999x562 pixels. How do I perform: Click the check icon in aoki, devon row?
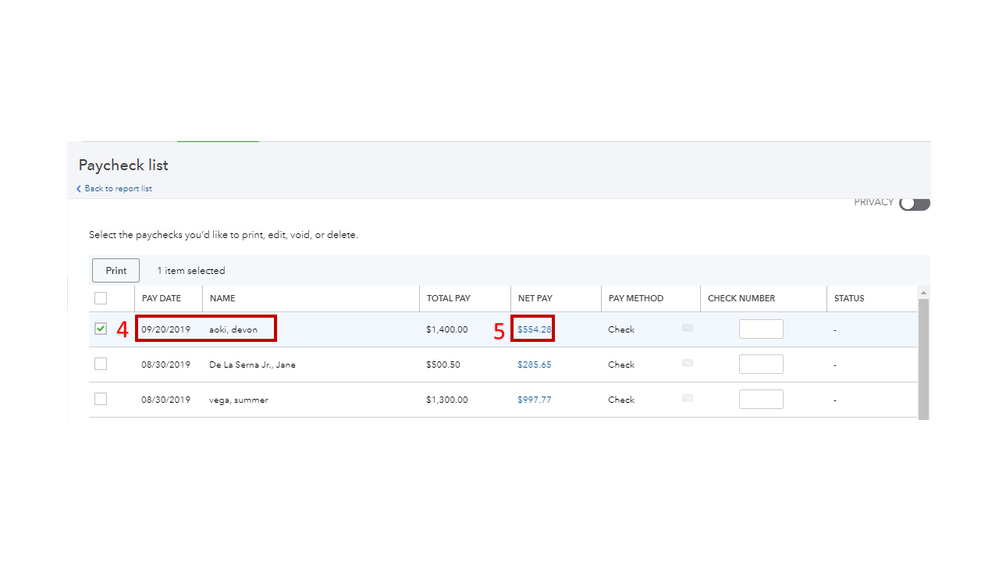tap(687, 328)
